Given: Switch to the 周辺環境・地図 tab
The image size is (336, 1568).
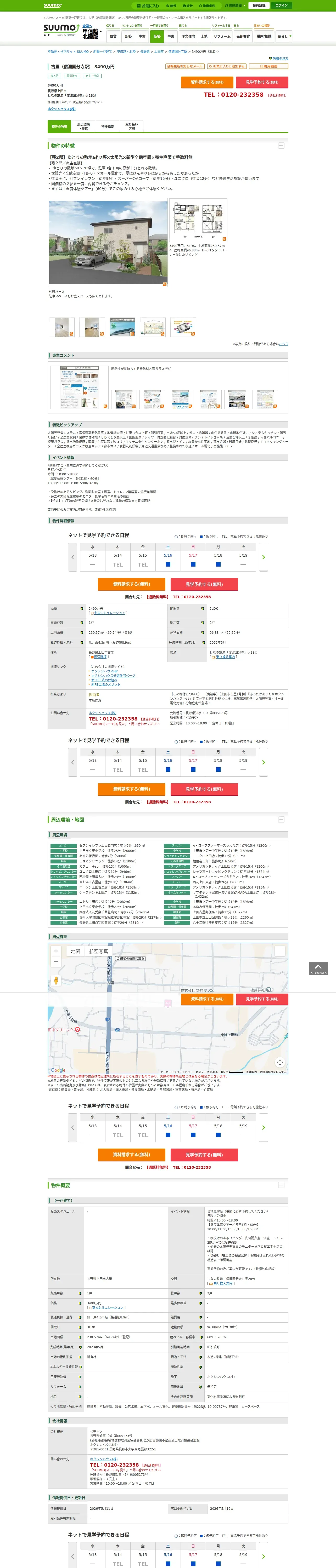Looking at the screenshot, I should pyautogui.click(x=83, y=126).
